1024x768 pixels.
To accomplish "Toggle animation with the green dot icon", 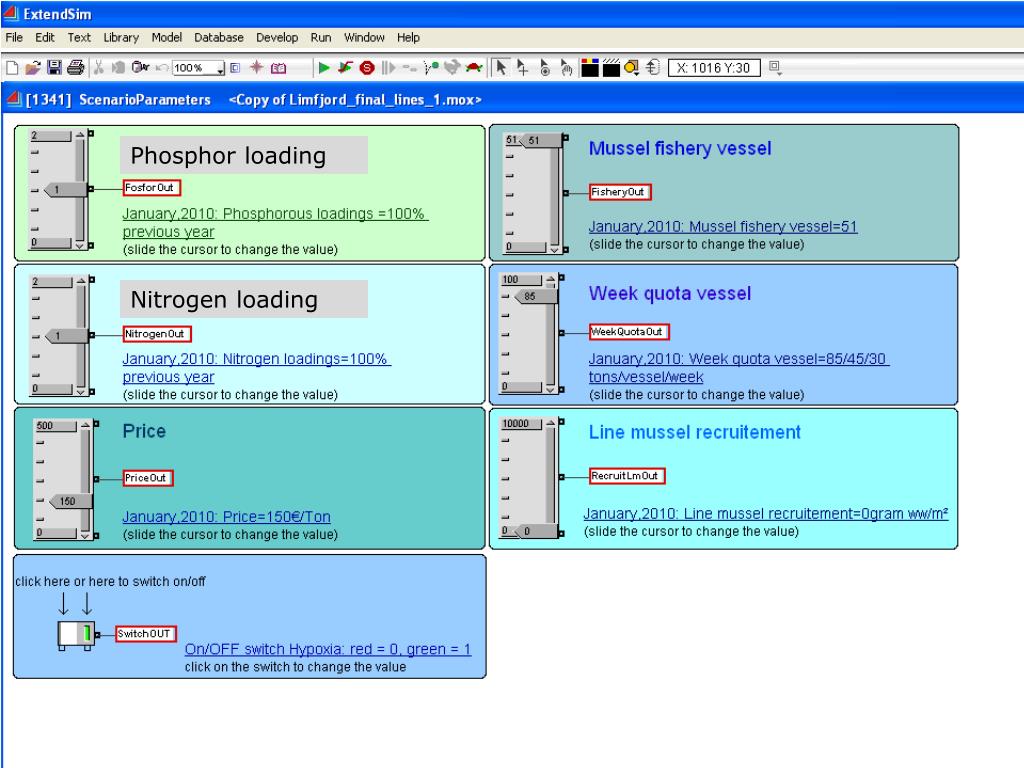I will coord(431,67).
